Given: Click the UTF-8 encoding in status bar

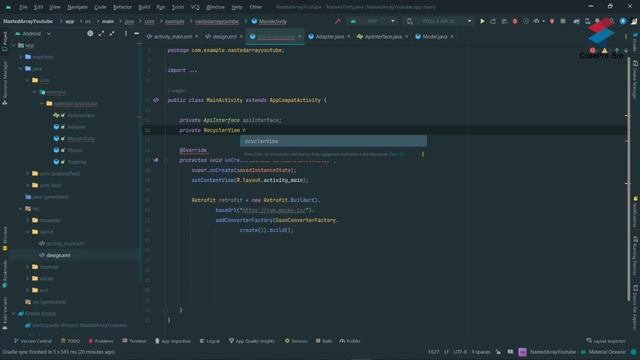Looking at the screenshot, I should point(460,352).
